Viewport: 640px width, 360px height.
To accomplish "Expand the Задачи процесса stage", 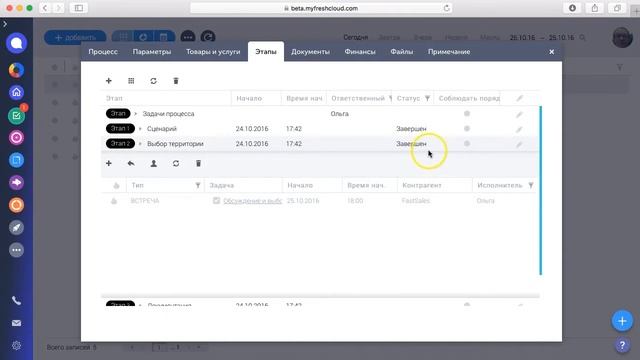I will tap(136, 114).
